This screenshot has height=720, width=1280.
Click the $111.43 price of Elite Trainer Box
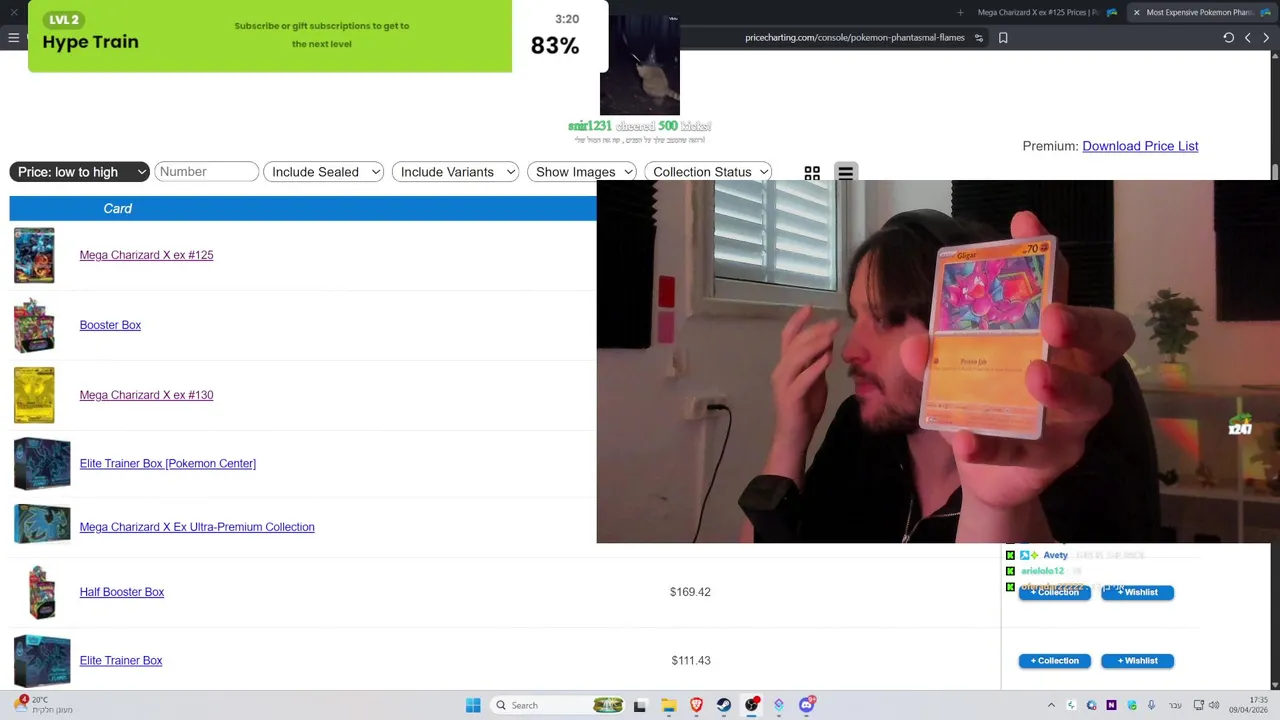pyautogui.click(x=691, y=661)
